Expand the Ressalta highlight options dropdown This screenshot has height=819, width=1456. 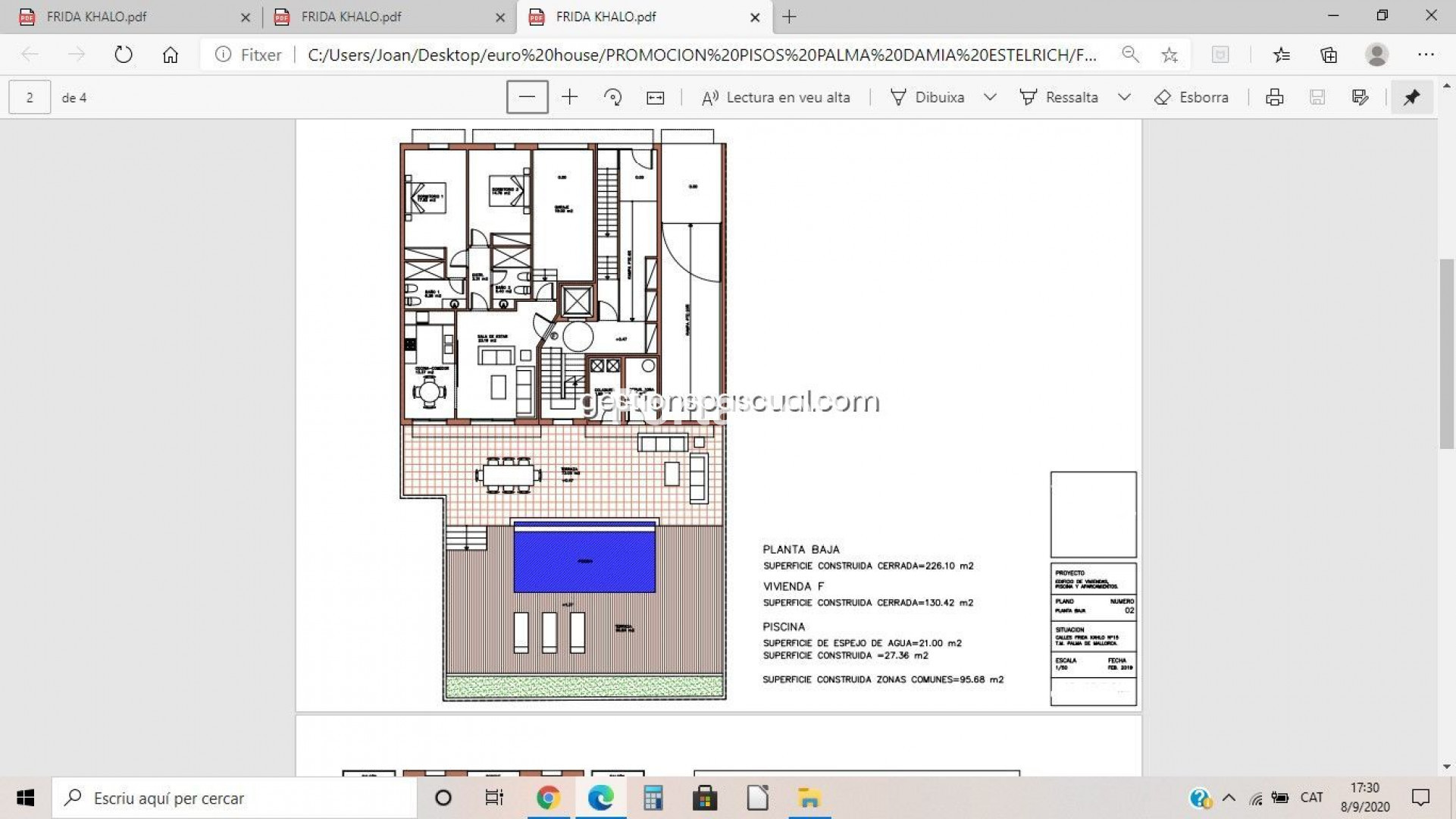(x=1124, y=97)
